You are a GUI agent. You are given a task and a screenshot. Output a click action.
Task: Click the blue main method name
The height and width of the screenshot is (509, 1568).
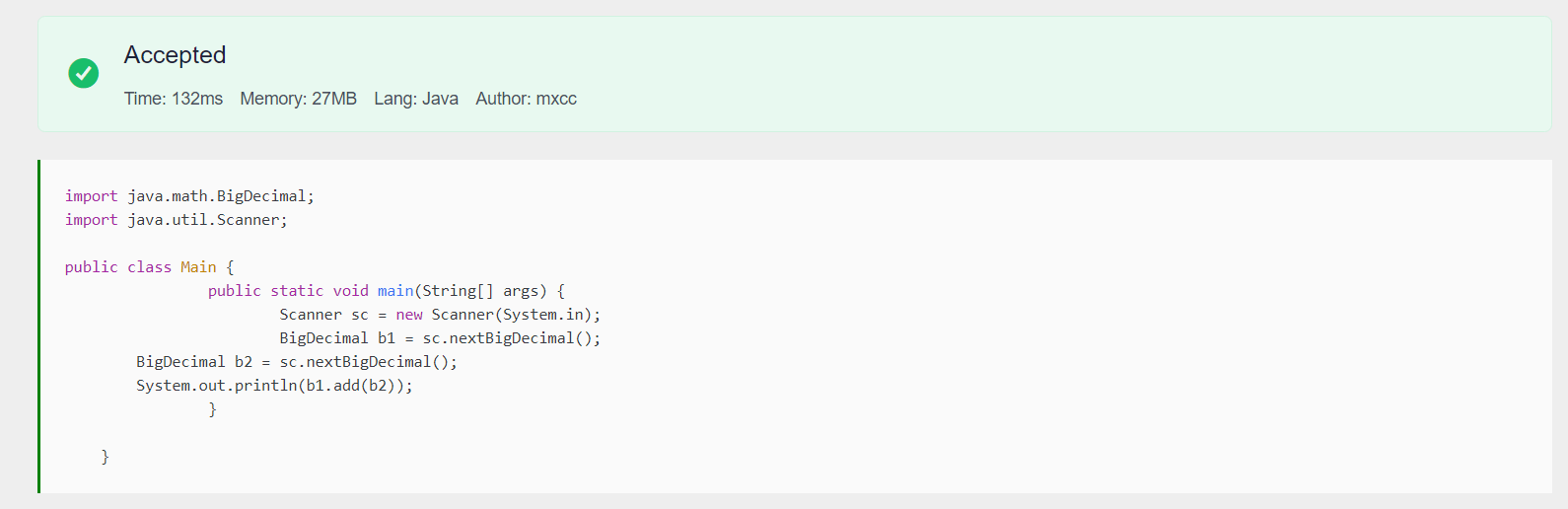click(395, 291)
